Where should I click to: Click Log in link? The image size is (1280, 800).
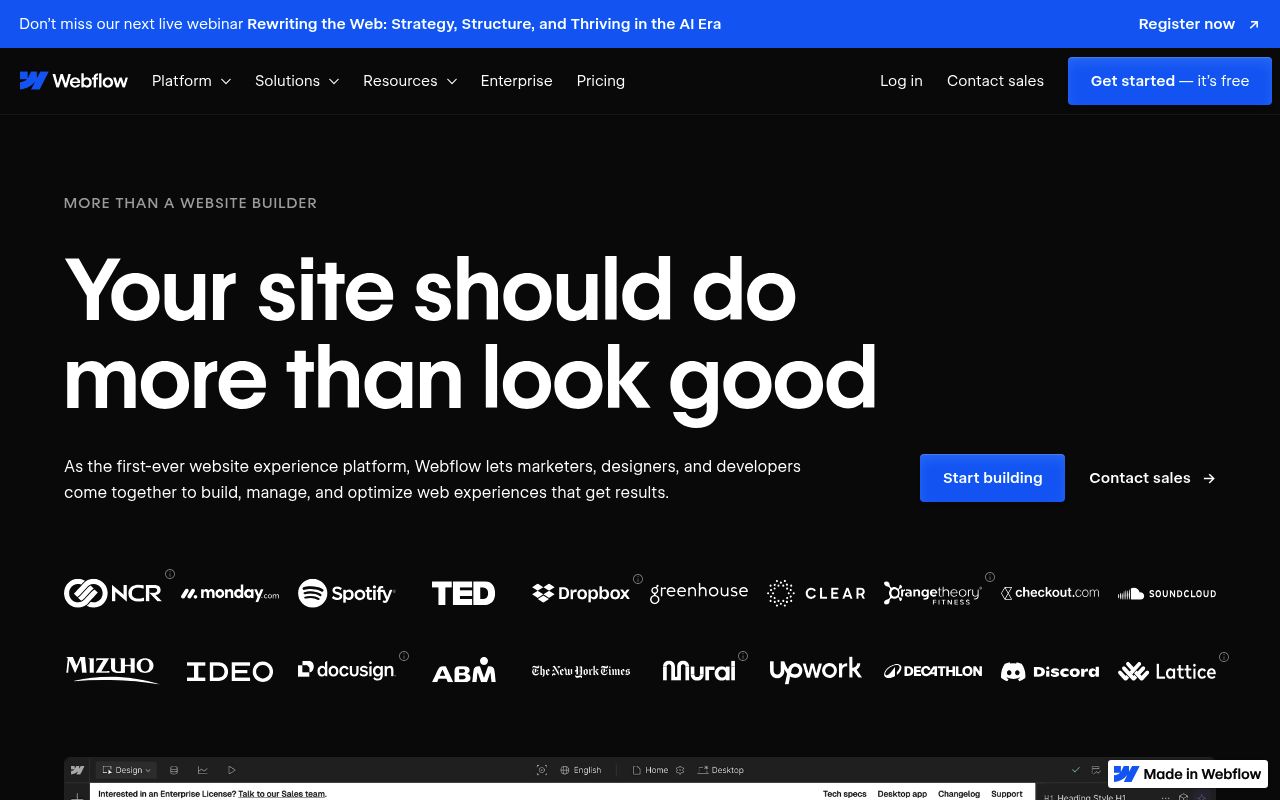point(901,81)
